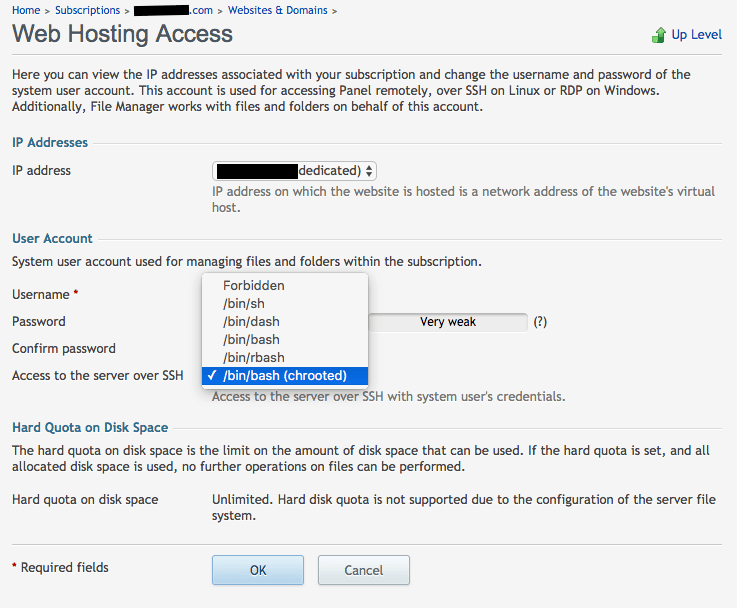The height and width of the screenshot is (608, 737).
Task: Click the green Up Level arrow icon
Action: 659,35
